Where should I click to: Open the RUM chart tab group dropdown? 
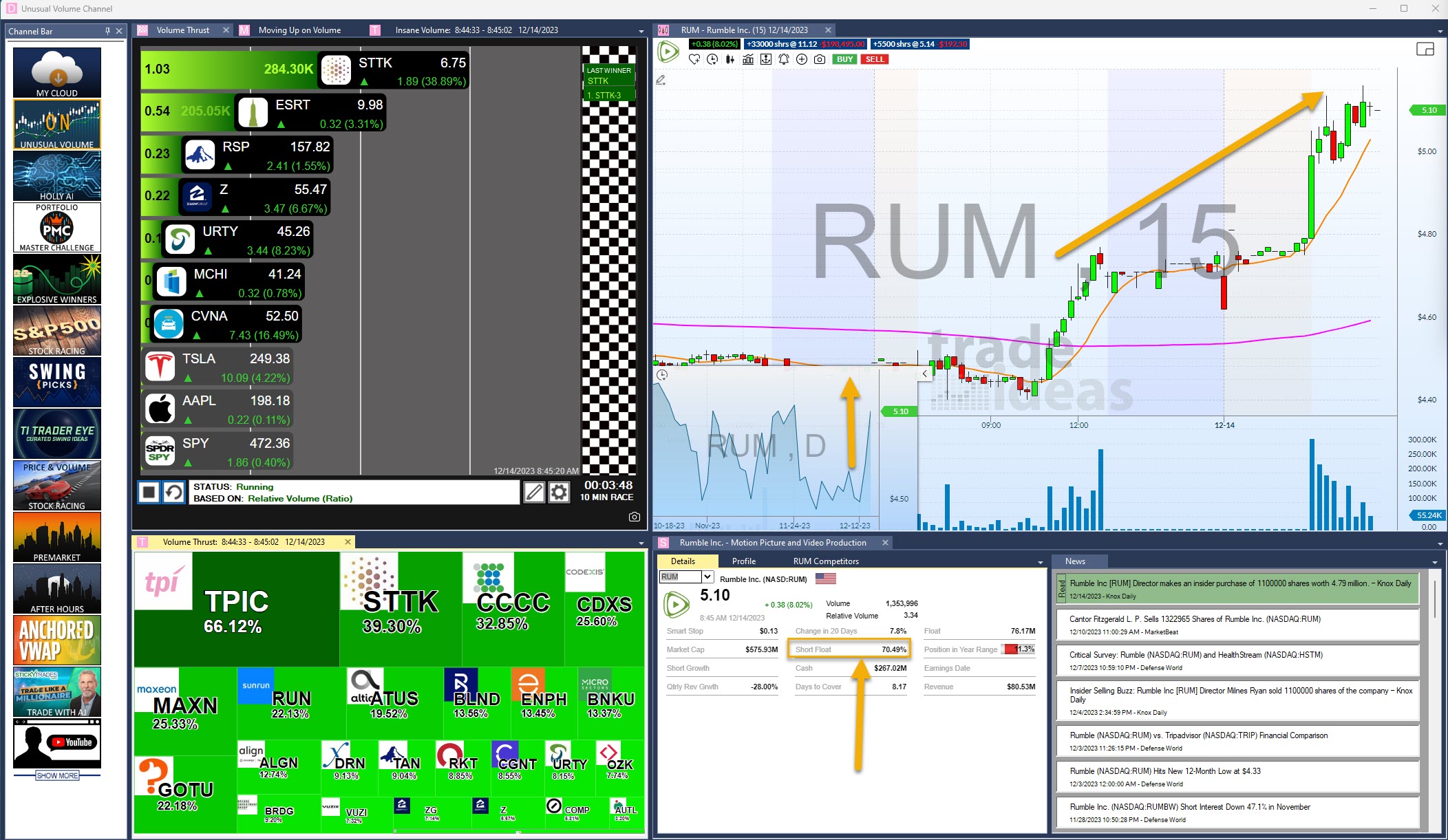[x=1440, y=31]
